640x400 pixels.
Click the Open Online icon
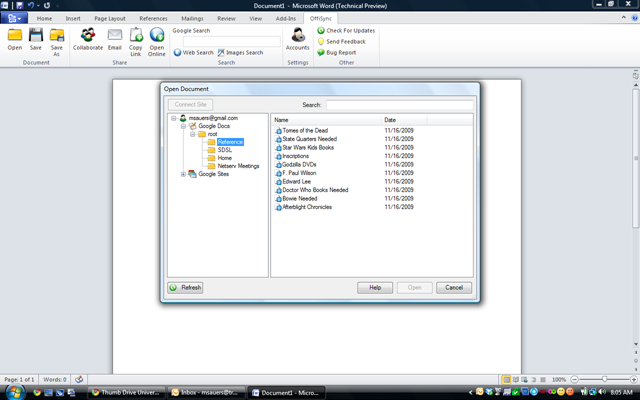point(157,42)
